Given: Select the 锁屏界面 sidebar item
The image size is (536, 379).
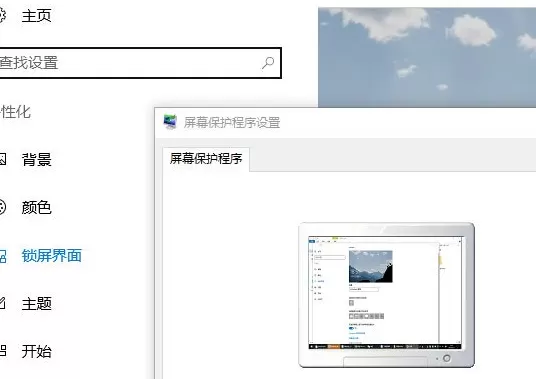Looking at the screenshot, I should 51,256.
